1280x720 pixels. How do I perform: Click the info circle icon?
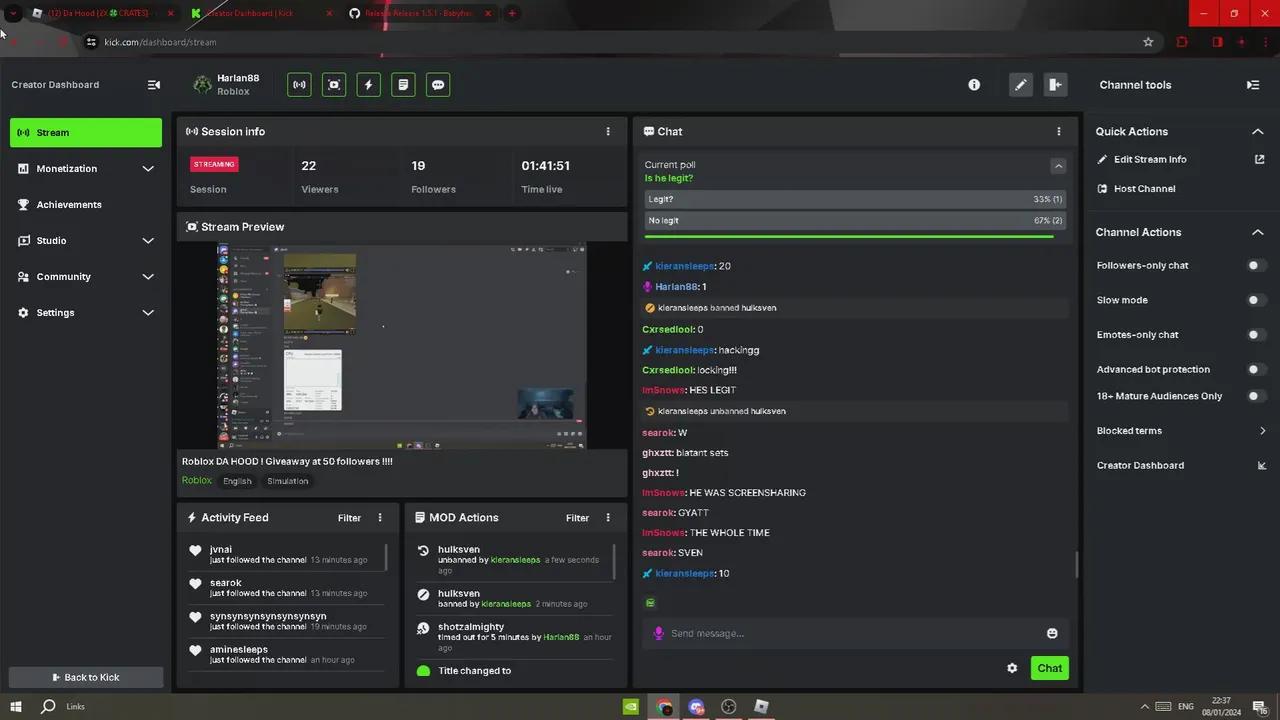(974, 85)
